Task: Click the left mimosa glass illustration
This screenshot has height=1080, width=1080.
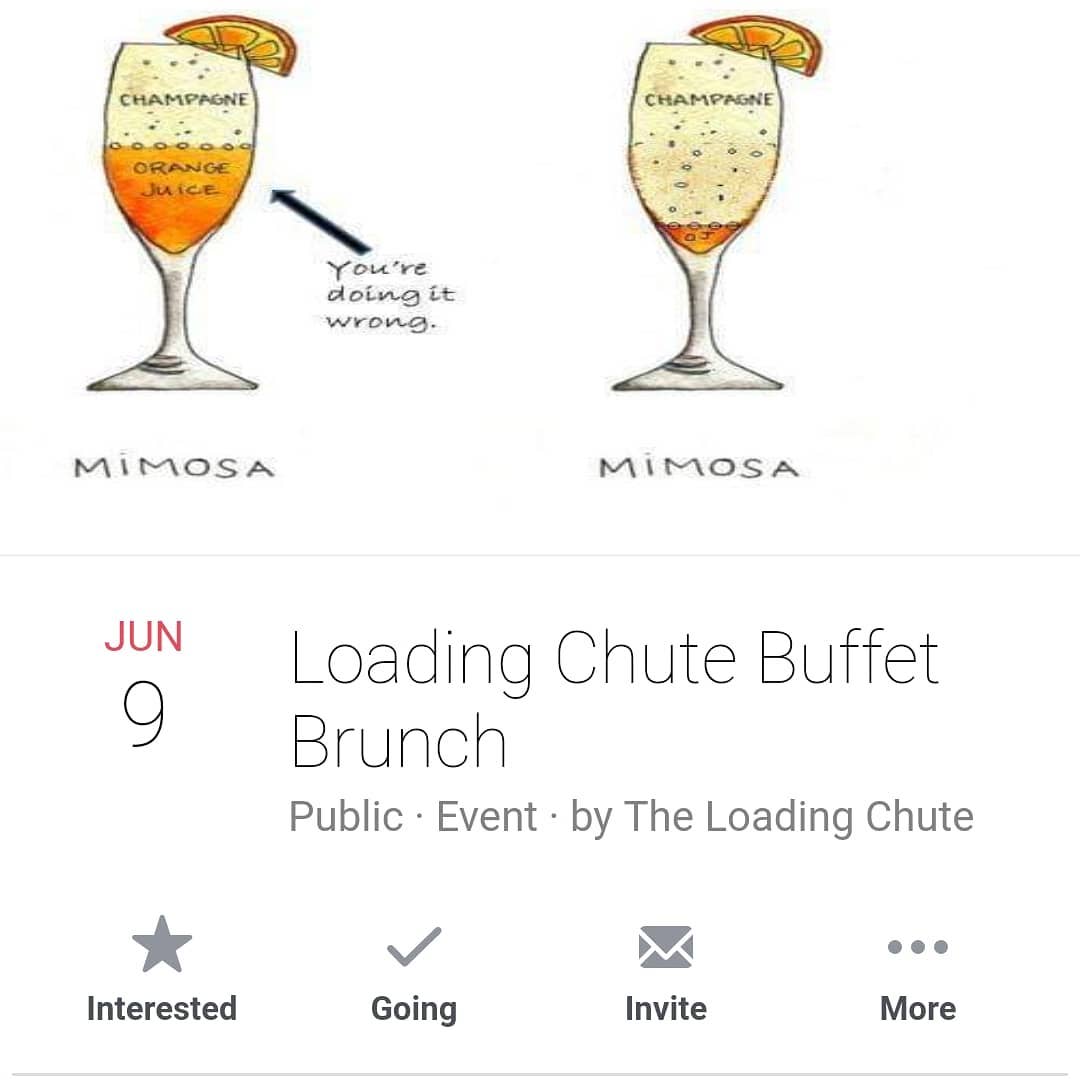Action: [185, 207]
